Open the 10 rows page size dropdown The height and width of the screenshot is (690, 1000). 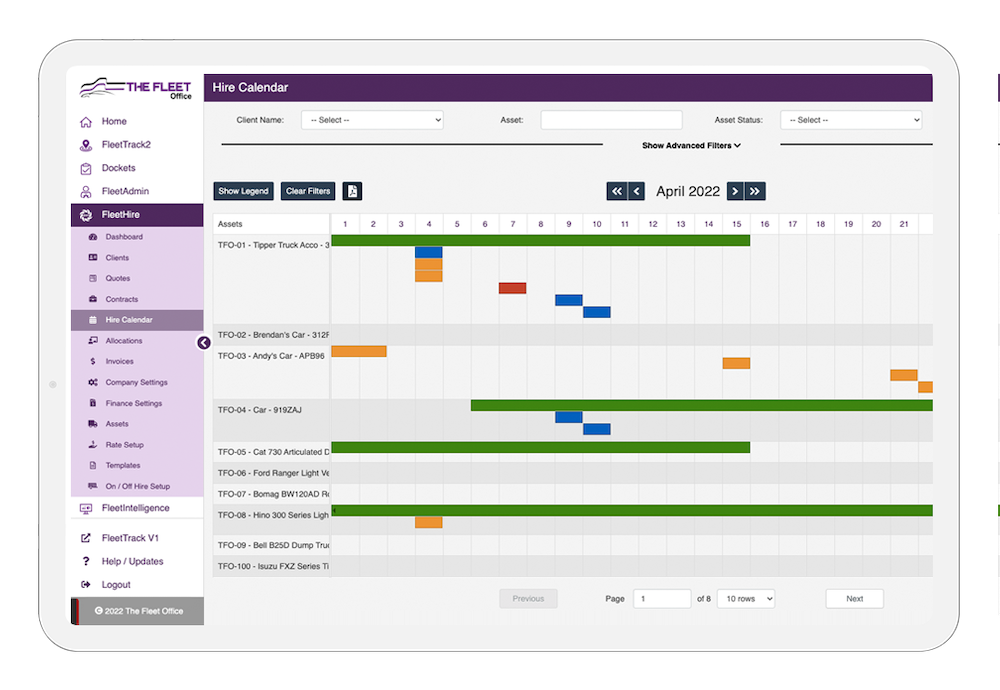(746, 599)
